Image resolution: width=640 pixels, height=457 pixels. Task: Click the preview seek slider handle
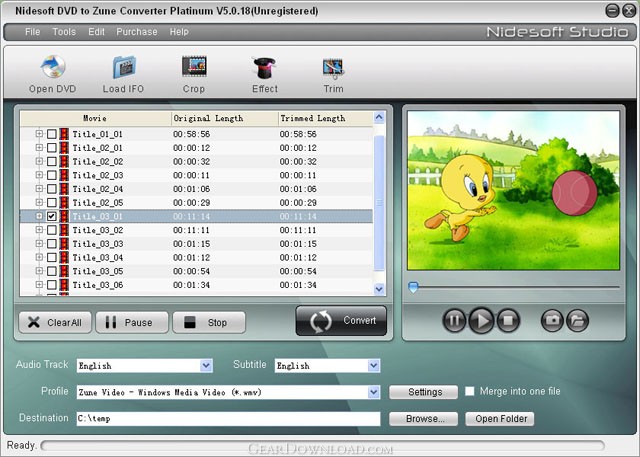(x=413, y=287)
